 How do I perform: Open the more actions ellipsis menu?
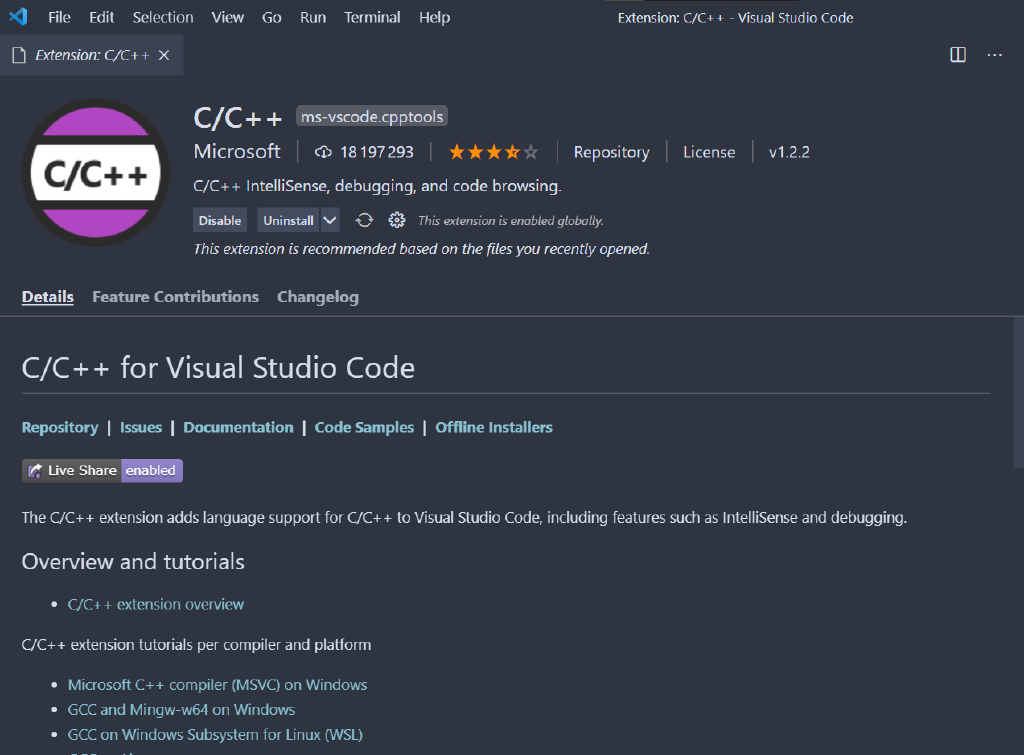pyautogui.click(x=994, y=55)
